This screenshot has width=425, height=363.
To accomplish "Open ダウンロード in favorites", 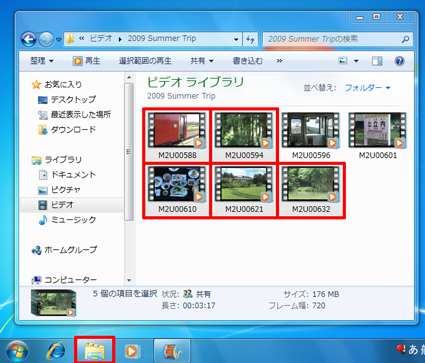I will click(x=67, y=130).
